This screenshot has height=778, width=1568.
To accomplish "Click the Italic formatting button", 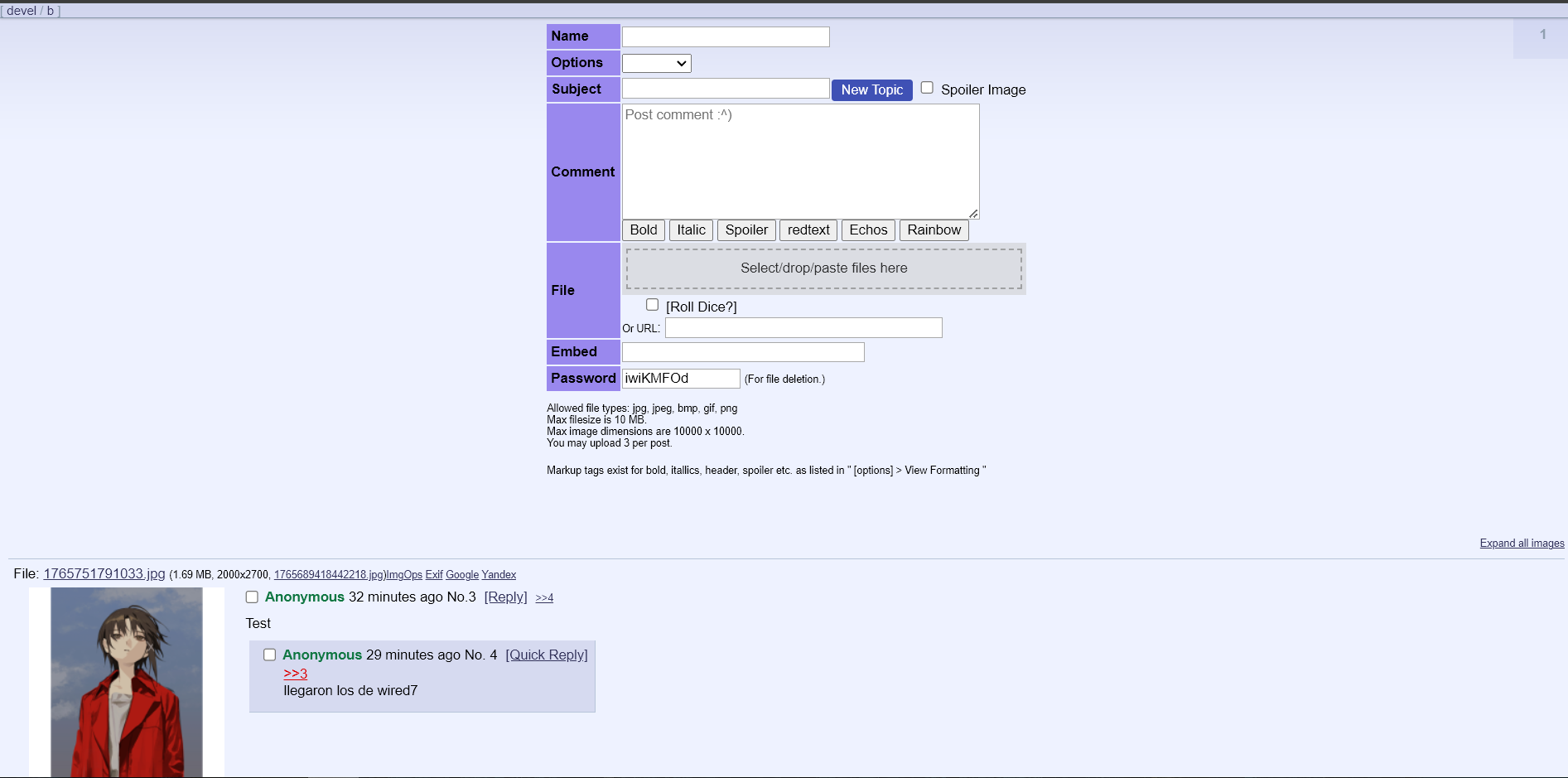I will (x=691, y=230).
